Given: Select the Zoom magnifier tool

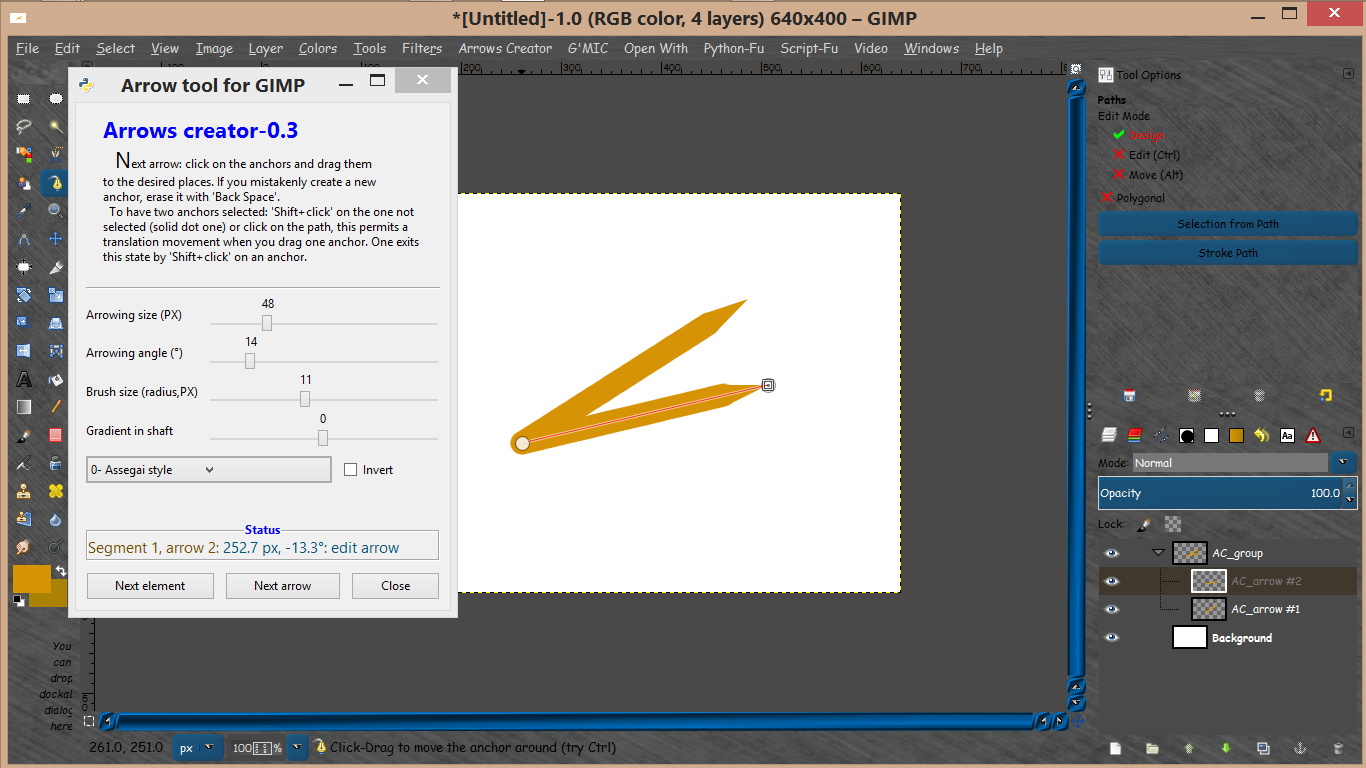Looking at the screenshot, I should (x=56, y=211).
